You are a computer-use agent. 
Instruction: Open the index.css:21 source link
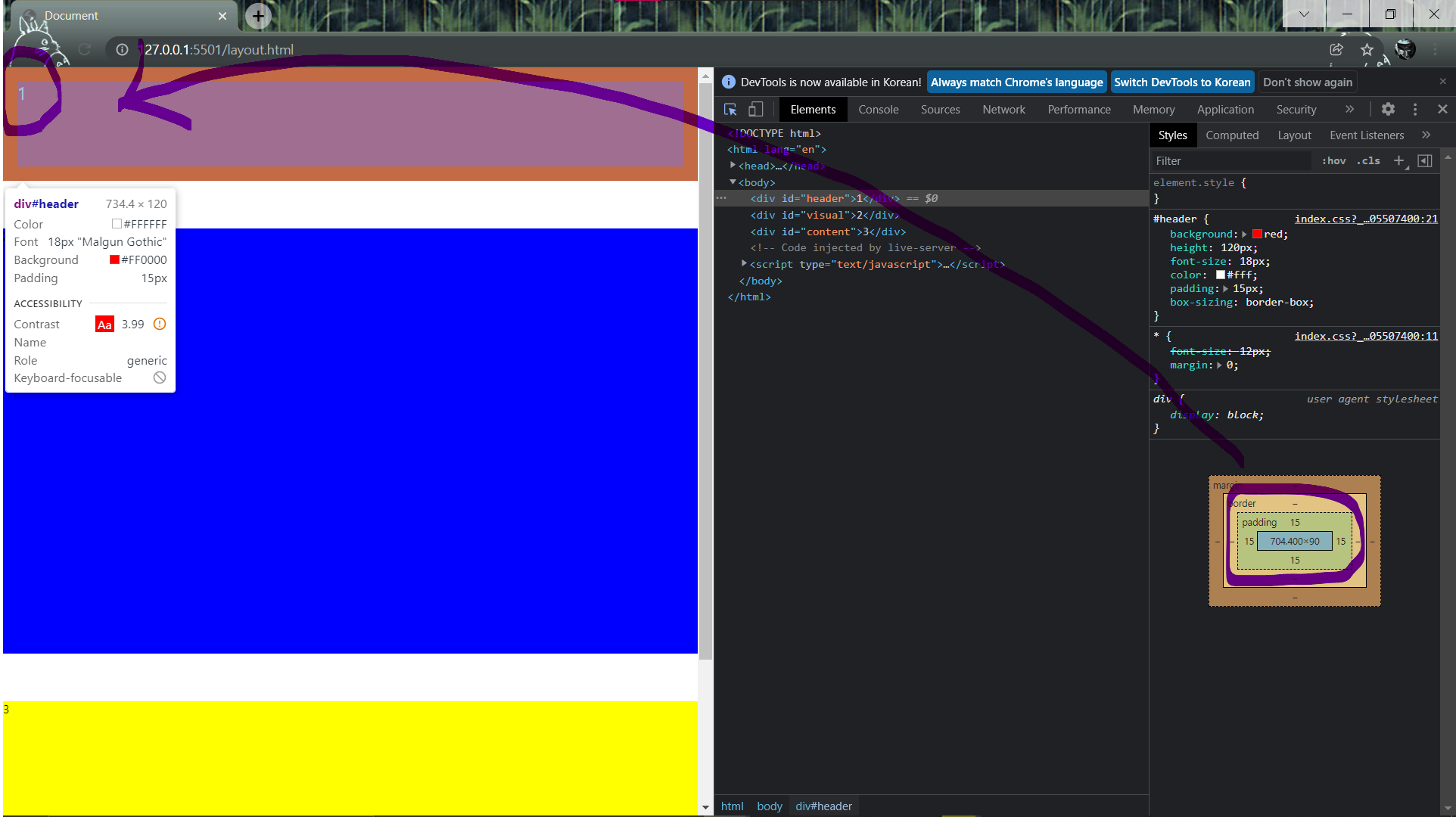(x=1365, y=219)
